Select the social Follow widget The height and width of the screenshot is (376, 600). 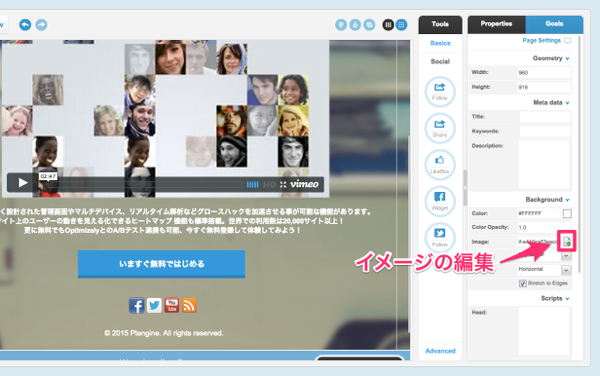[x=440, y=92]
